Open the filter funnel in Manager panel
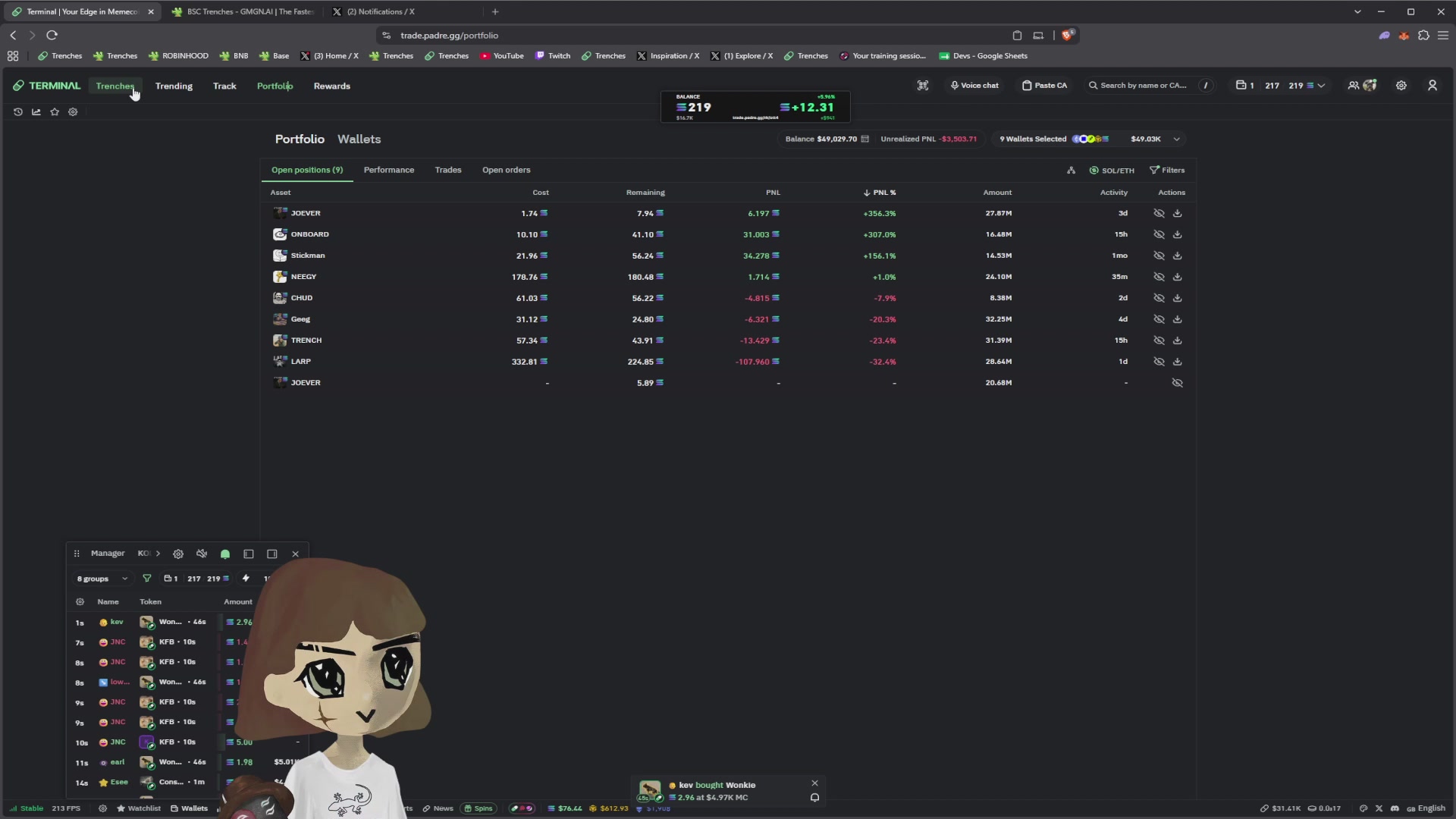1456x819 pixels. (147, 579)
